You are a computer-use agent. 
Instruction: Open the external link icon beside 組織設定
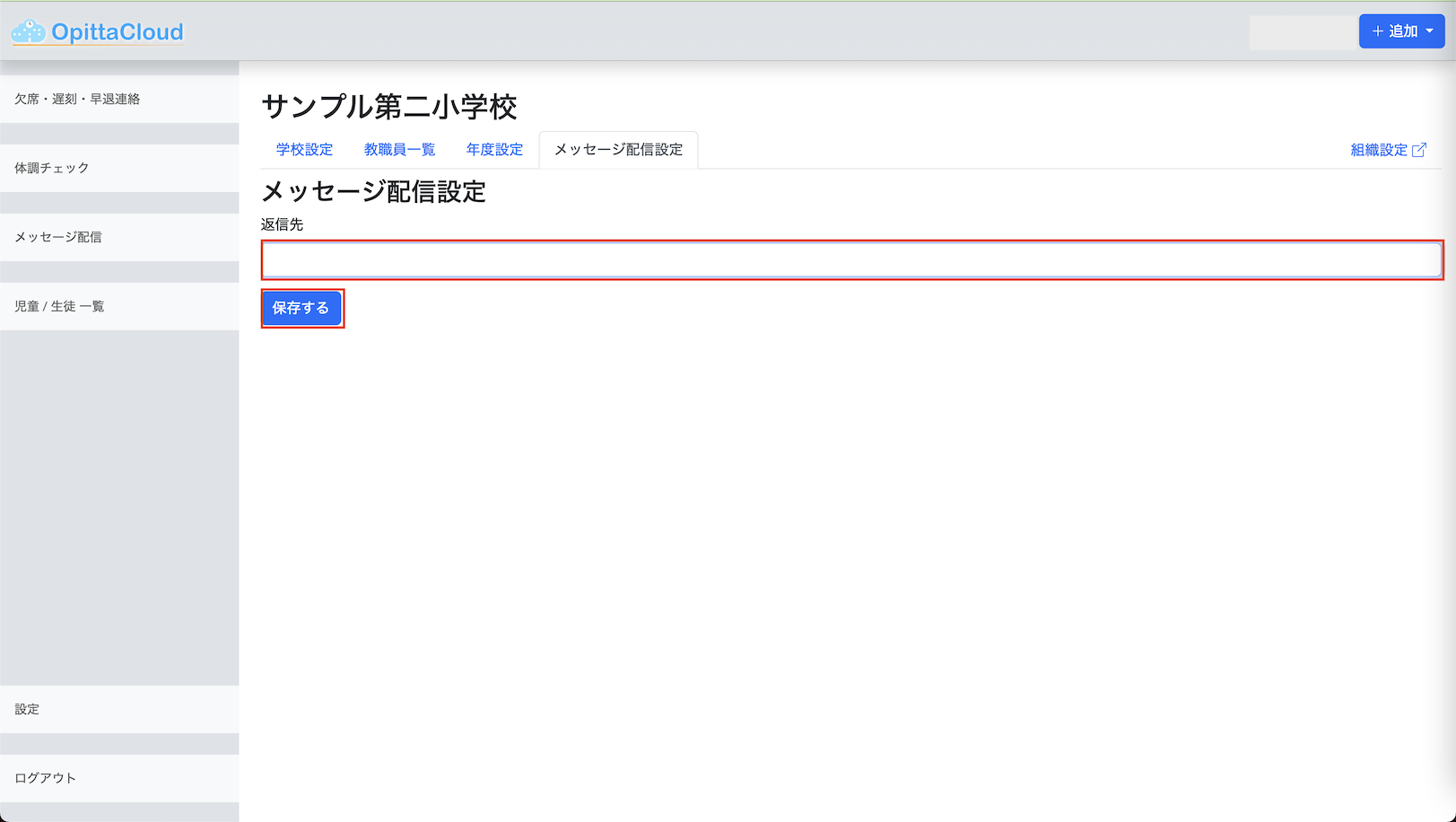pyautogui.click(x=1419, y=150)
